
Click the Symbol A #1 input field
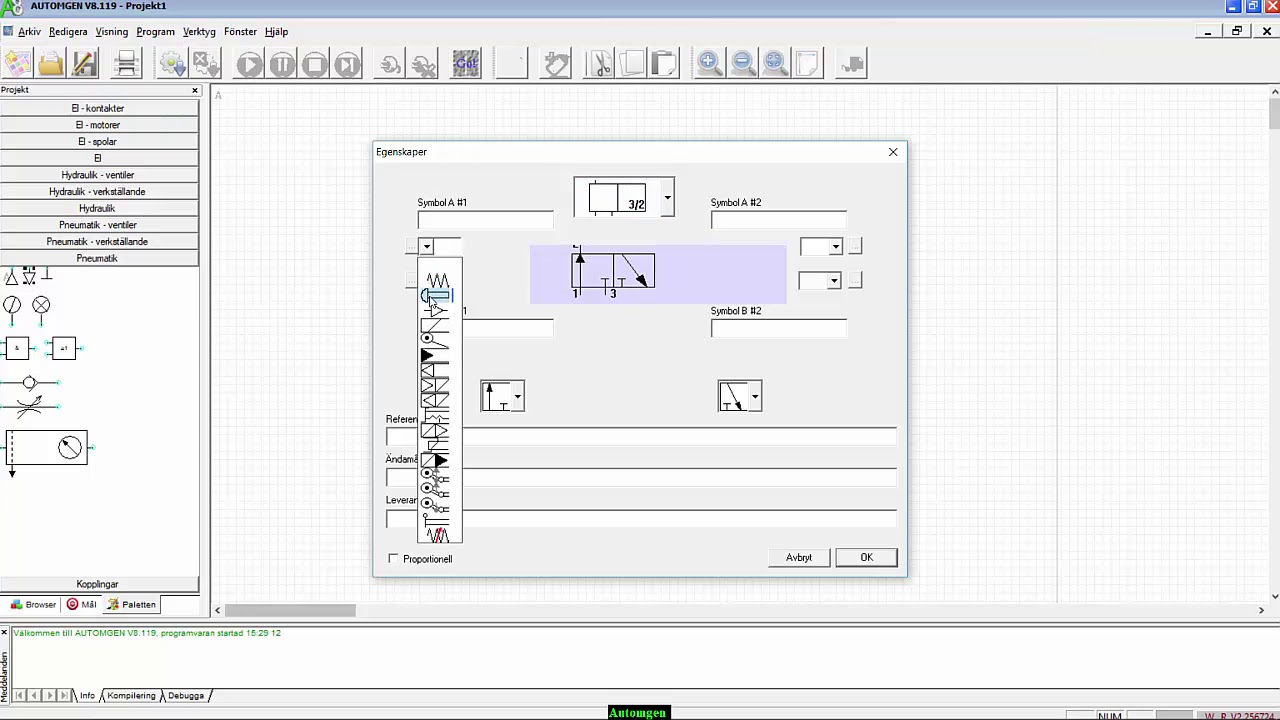point(485,219)
